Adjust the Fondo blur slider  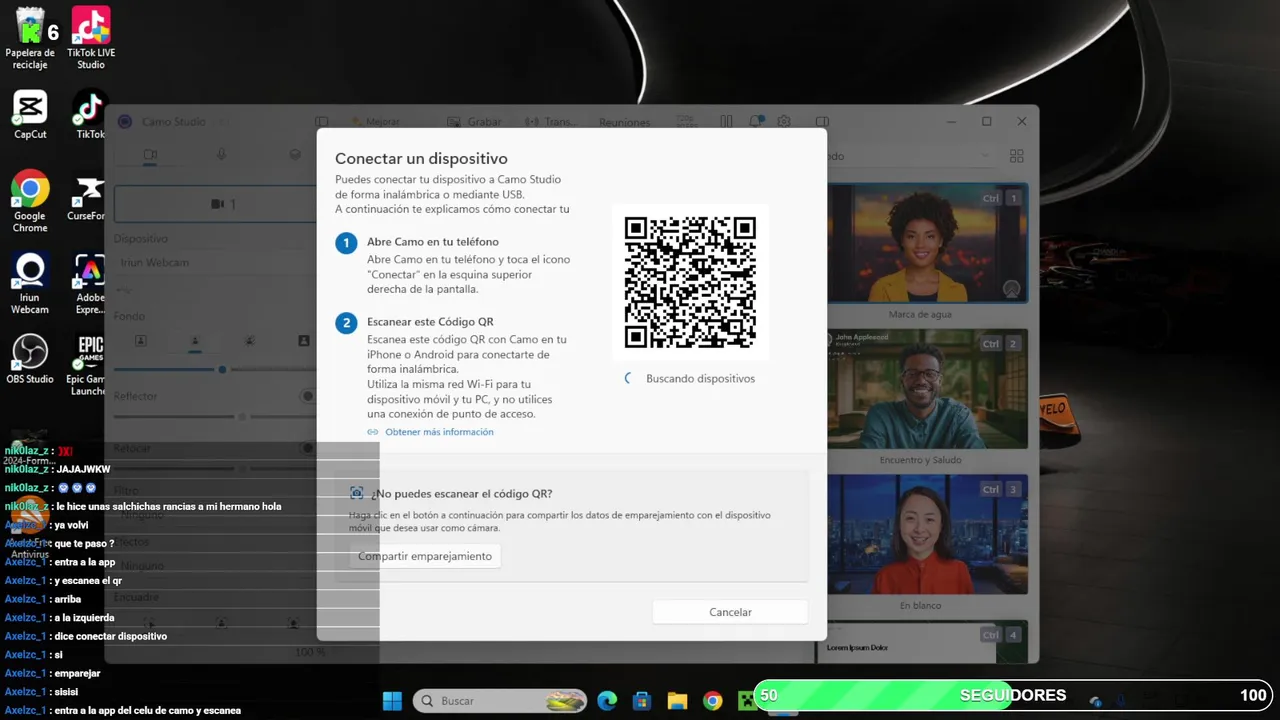pos(222,369)
